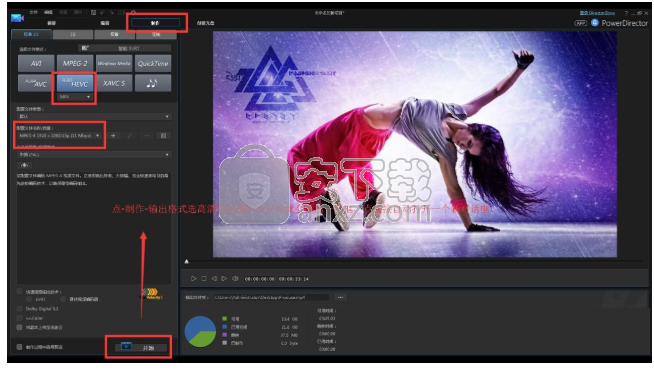The width and height of the screenshot is (654, 372).
Task: Click the PowerDirector camera logo icon
Action: 17,18
